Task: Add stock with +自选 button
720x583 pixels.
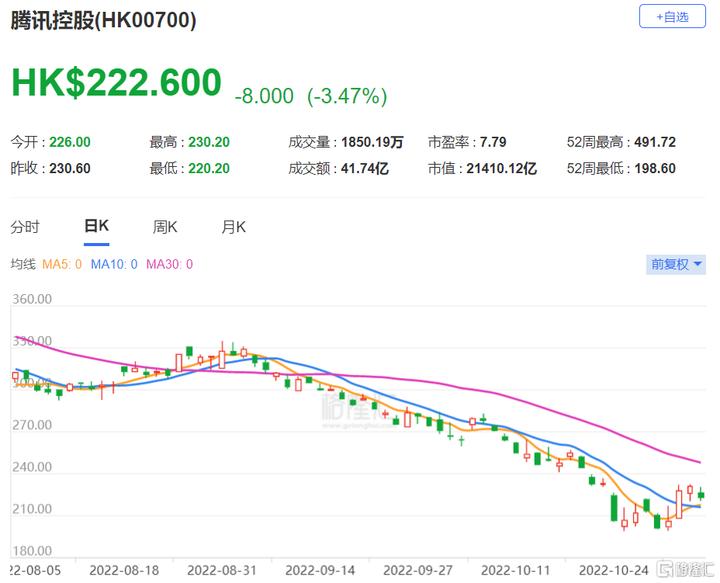Action: pyautogui.click(x=672, y=17)
